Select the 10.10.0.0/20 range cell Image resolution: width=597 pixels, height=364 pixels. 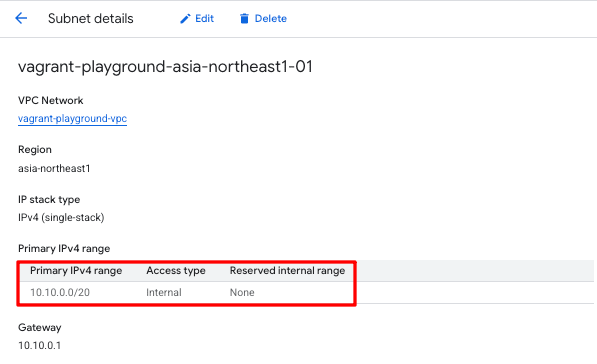tap(60, 292)
